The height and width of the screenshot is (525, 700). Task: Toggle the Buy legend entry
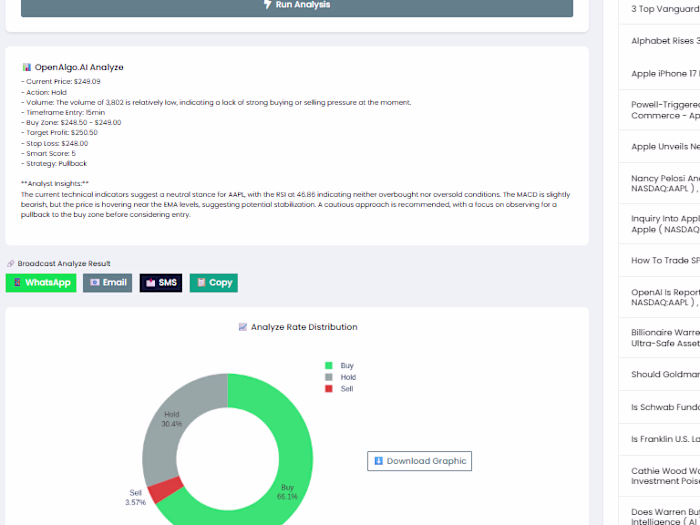tap(339, 366)
